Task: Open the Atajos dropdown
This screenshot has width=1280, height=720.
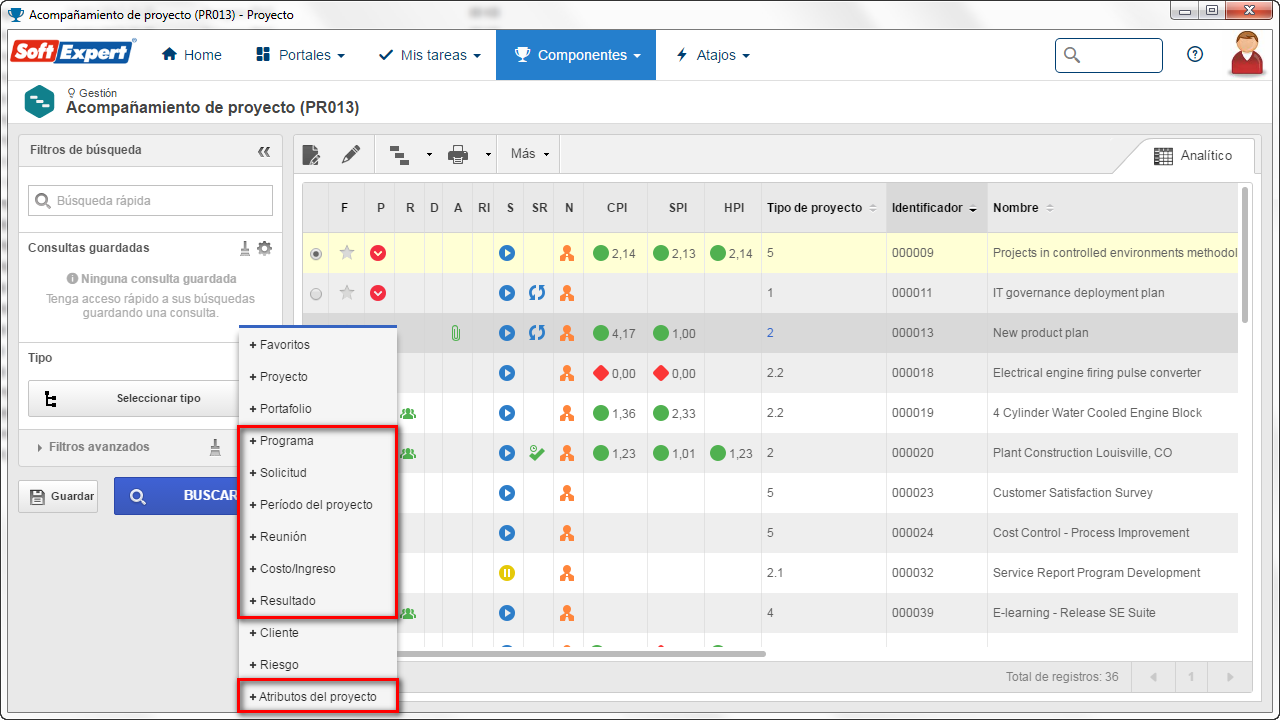Action: coord(712,55)
